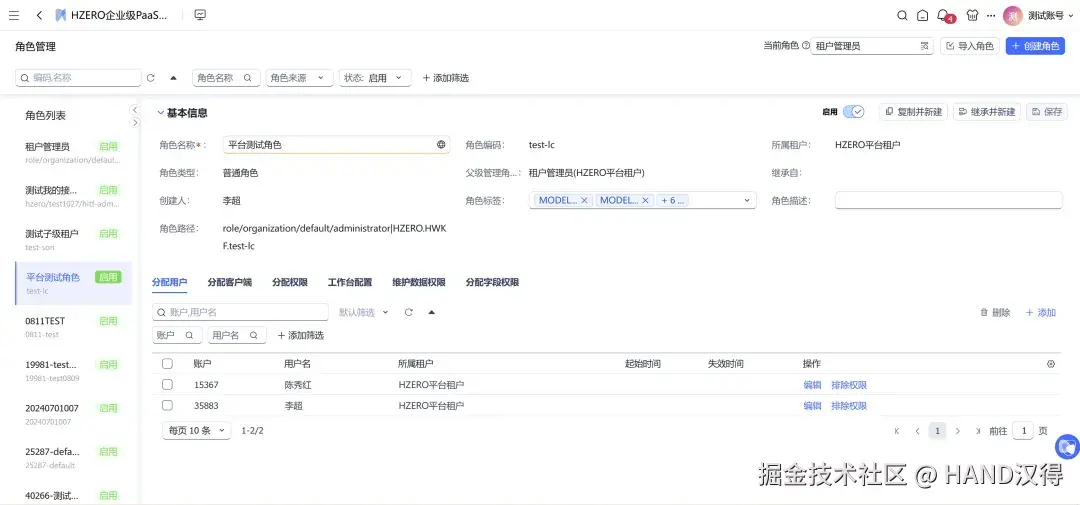The height and width of the screenshot is (505, 1080).
Task: Toggle the 启用 enable switch
Action: point(853,112)
